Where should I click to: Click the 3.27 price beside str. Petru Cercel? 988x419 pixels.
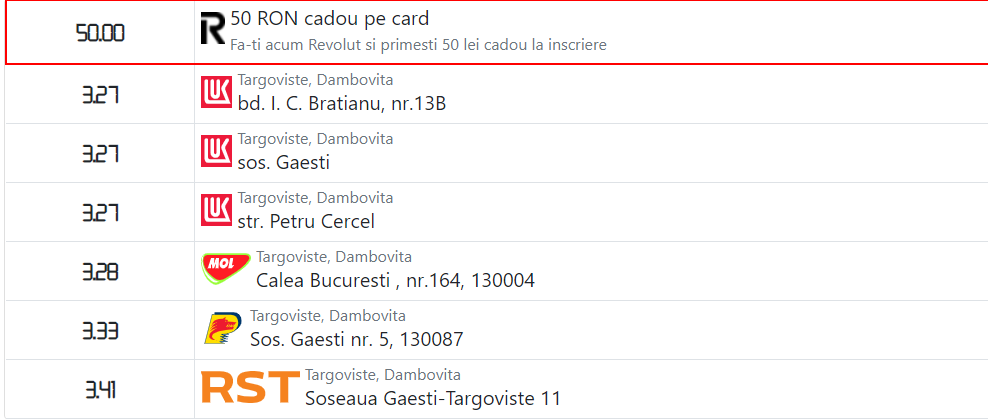(x=100, y=212)
